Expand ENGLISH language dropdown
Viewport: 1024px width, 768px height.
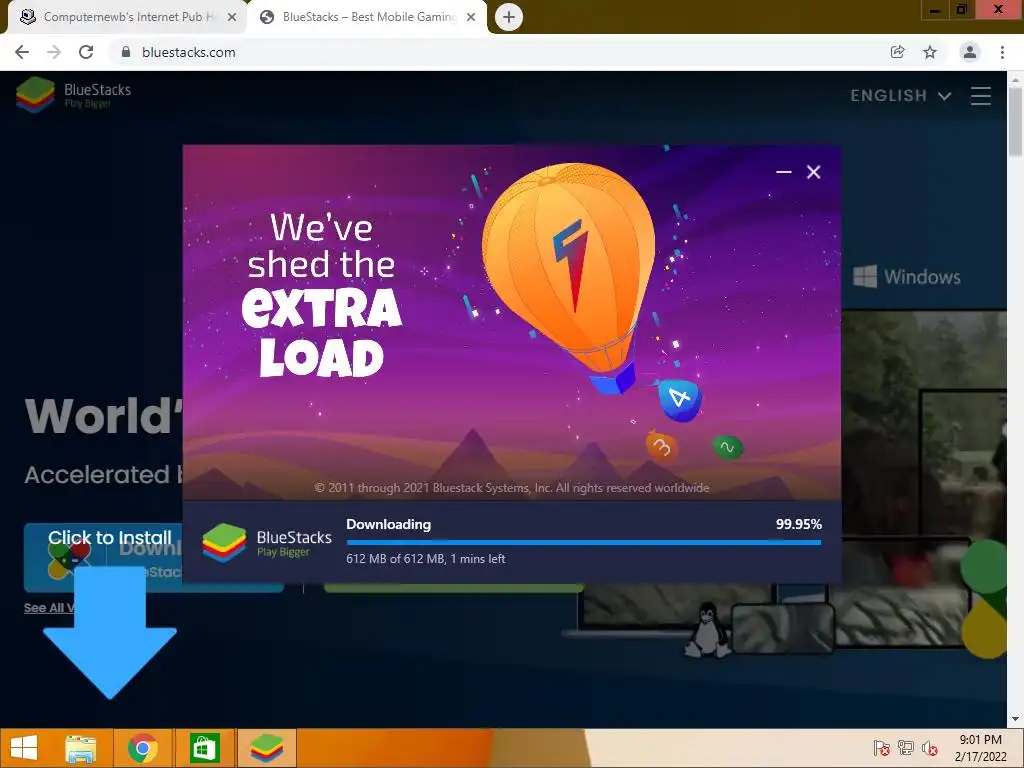click(x=900, y=96)
